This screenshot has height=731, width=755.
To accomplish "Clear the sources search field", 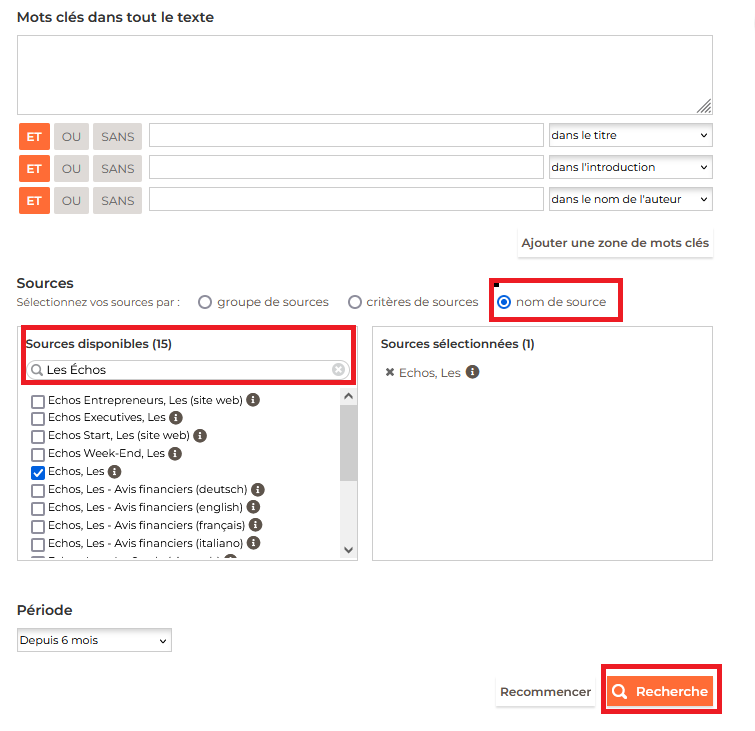I will [338, 370].
